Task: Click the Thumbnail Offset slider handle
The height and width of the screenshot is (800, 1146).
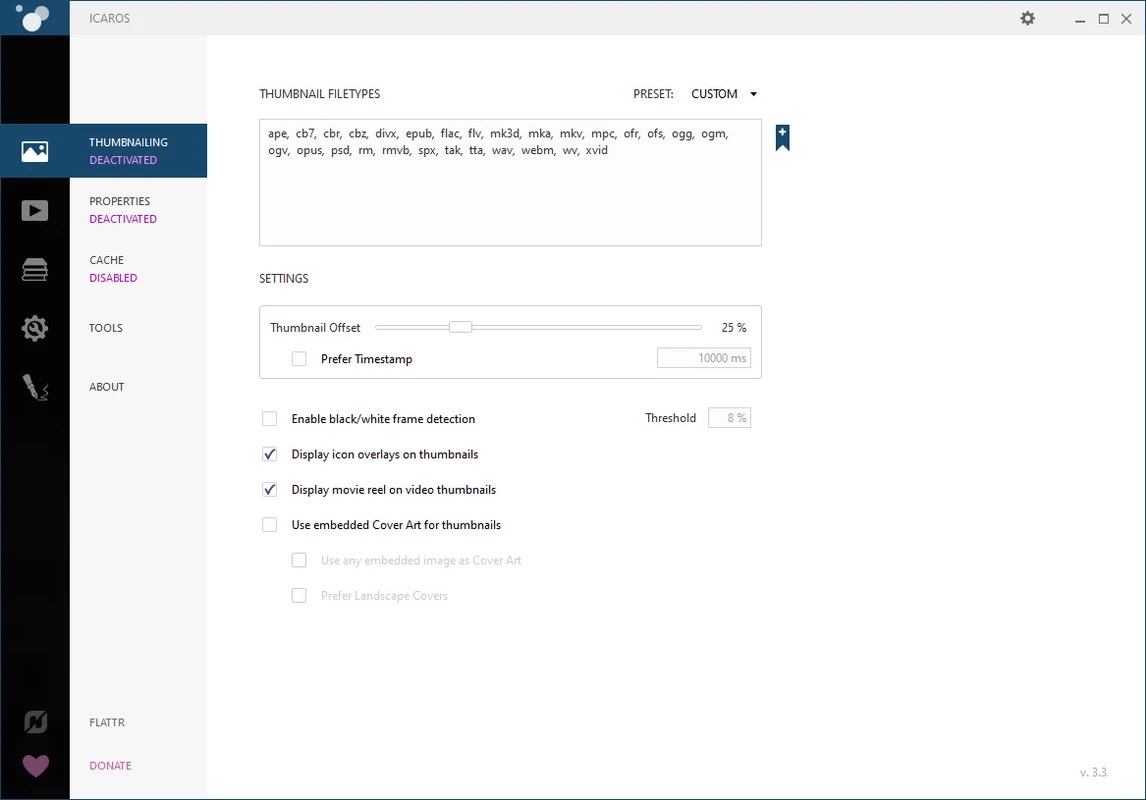Action: point(460,327)
